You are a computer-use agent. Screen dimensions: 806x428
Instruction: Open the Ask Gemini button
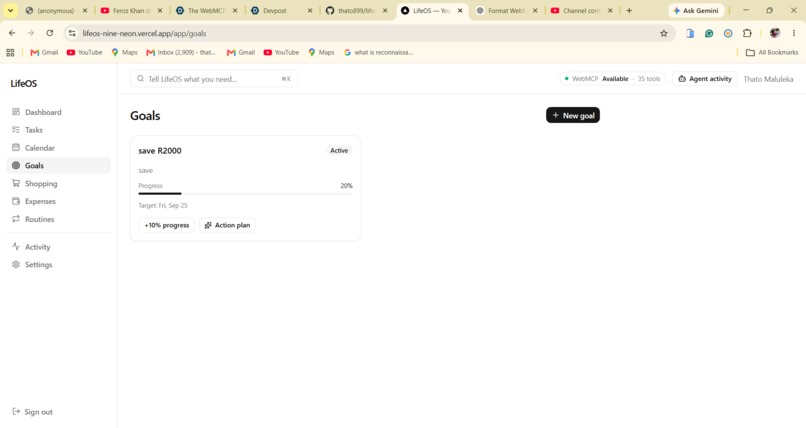coord(696,10)
